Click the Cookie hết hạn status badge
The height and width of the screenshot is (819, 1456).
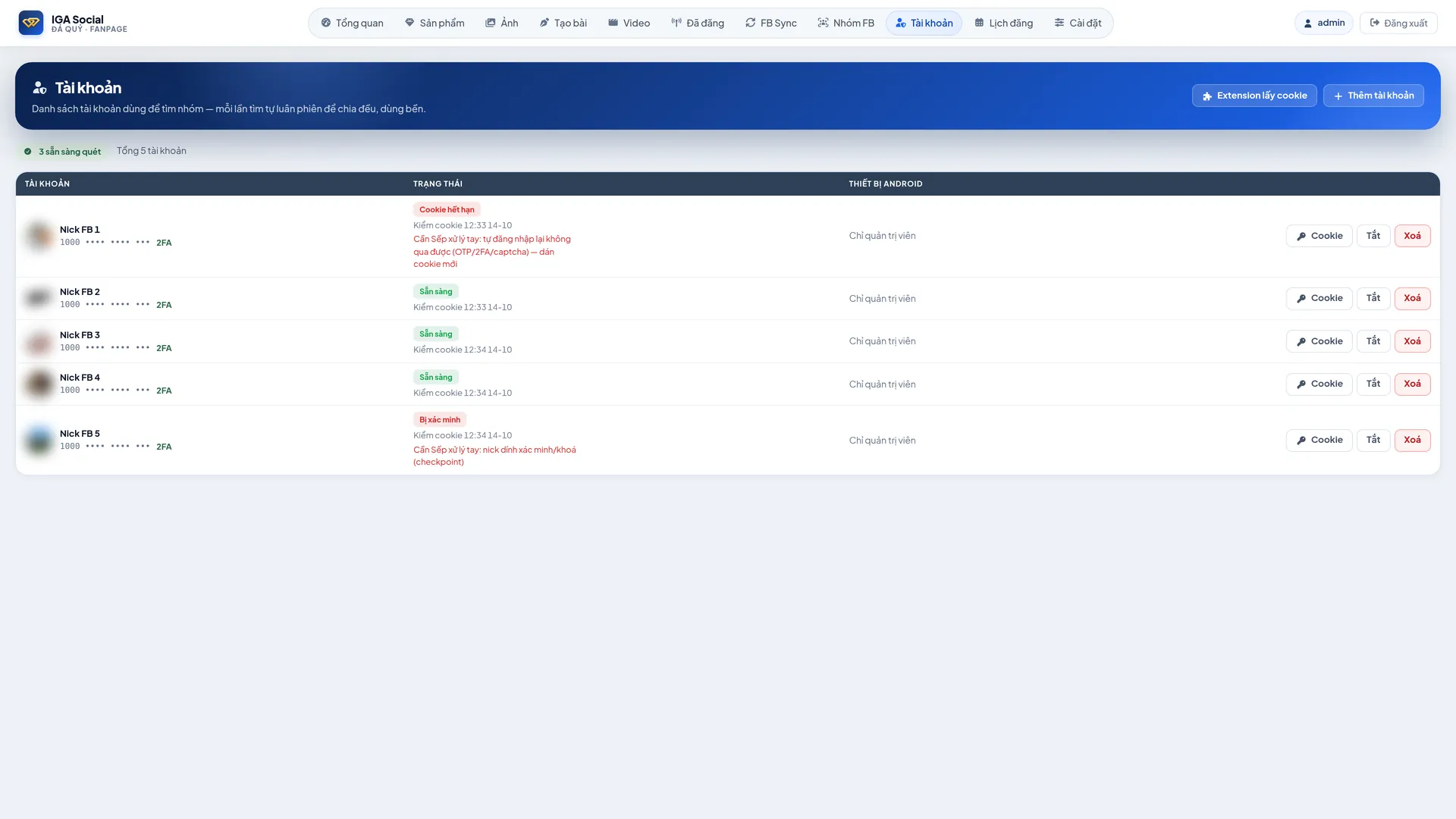[447, 209]
